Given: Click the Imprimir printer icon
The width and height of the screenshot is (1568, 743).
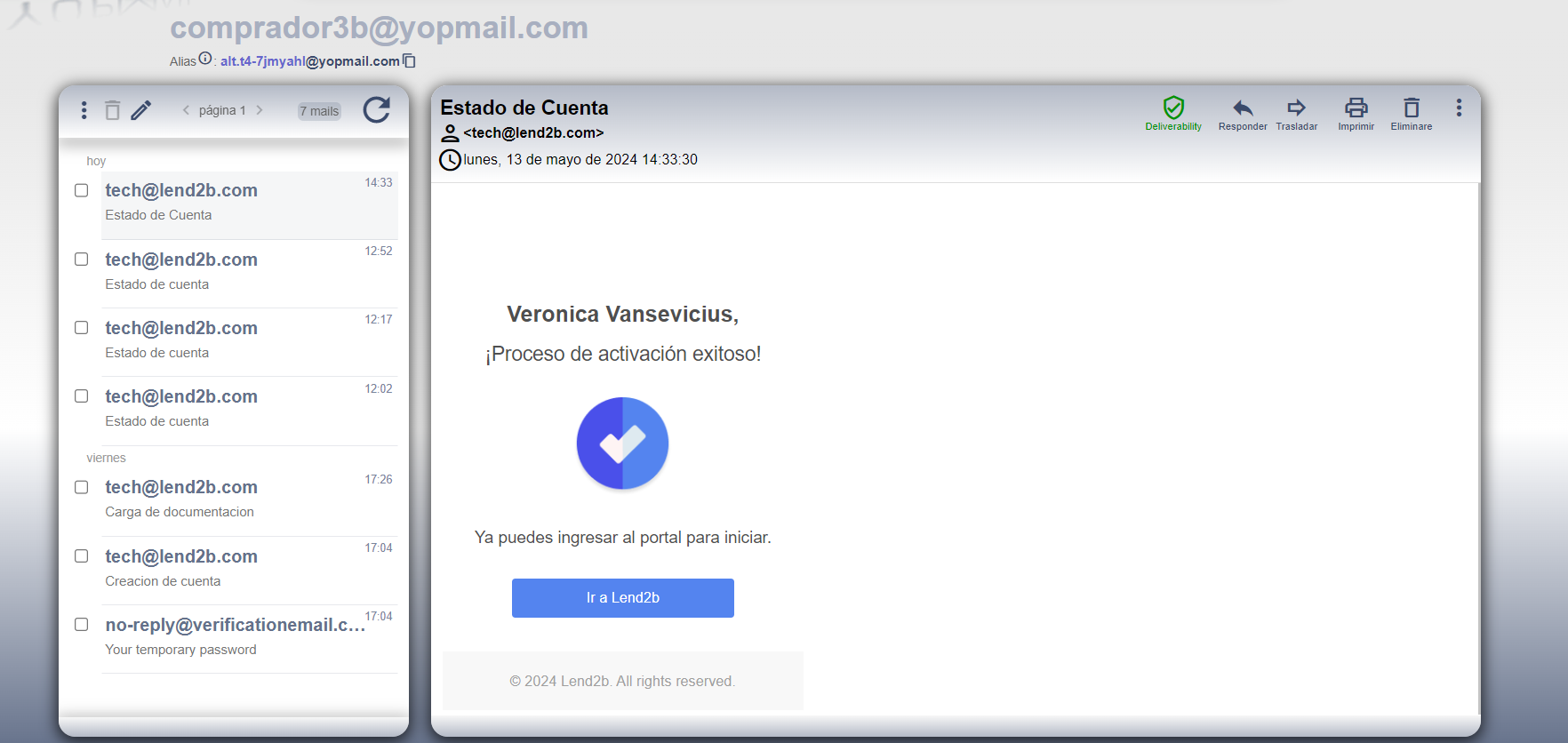Looking at the screenshot, I should pyautogui.click(x=1356, y=108).
